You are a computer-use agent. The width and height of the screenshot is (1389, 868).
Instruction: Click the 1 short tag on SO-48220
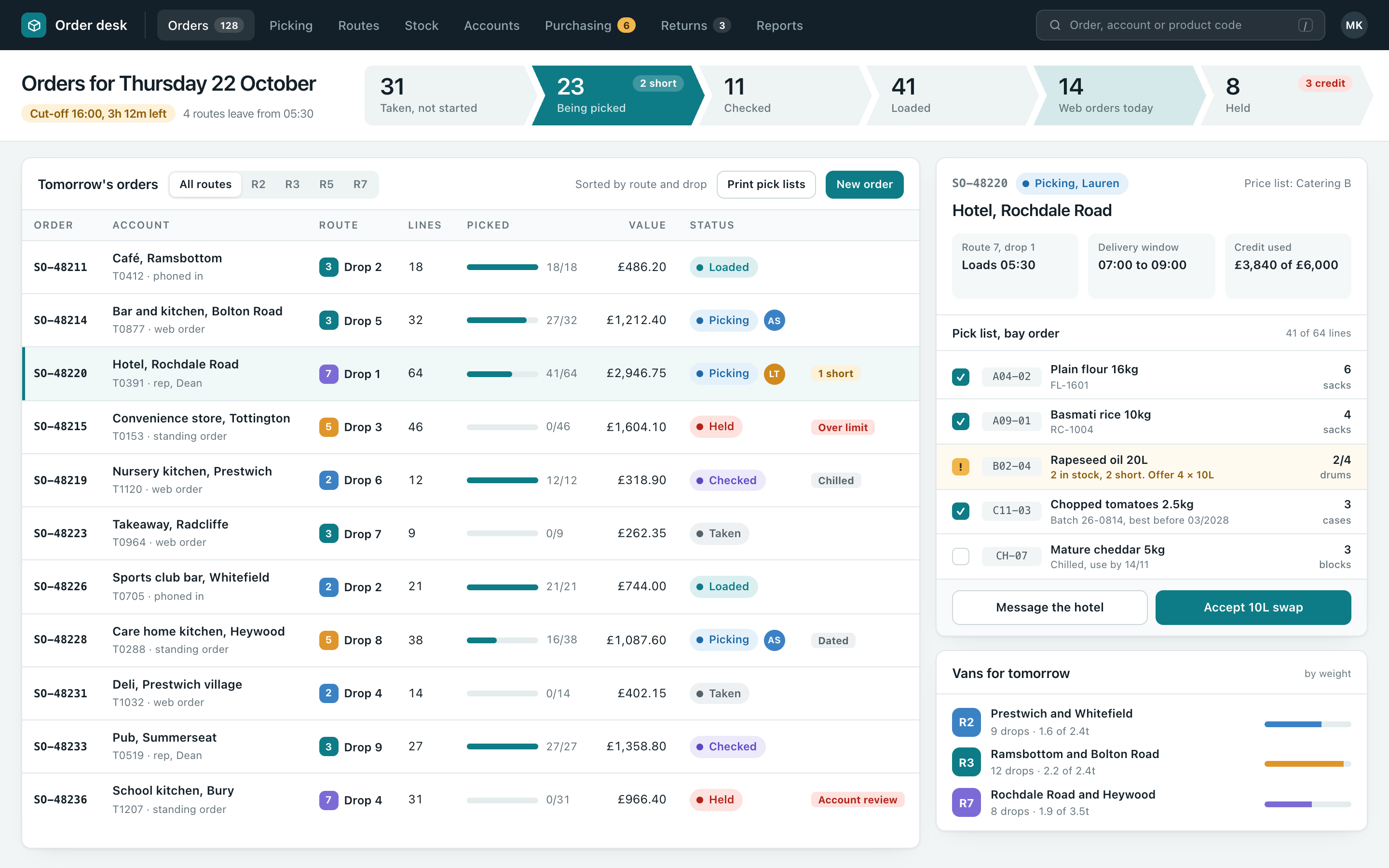click(835, 374)
